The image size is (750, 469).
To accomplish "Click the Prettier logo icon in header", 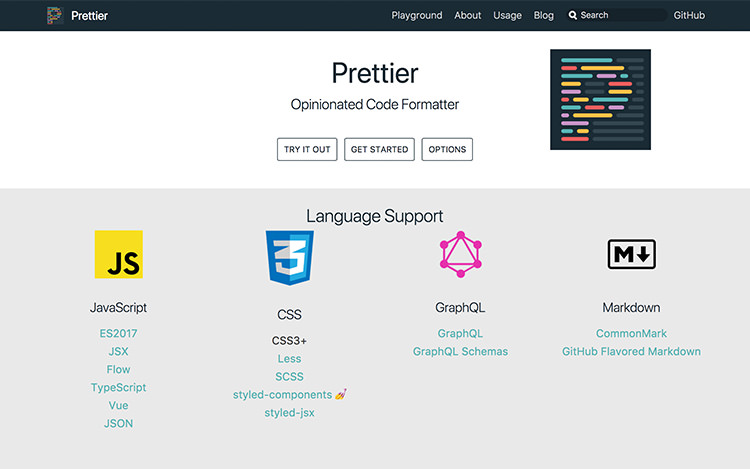I will pyautogui.click(x=55, y=15).
